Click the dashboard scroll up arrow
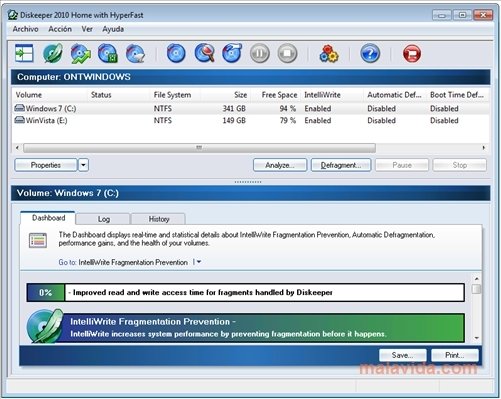 477,279
